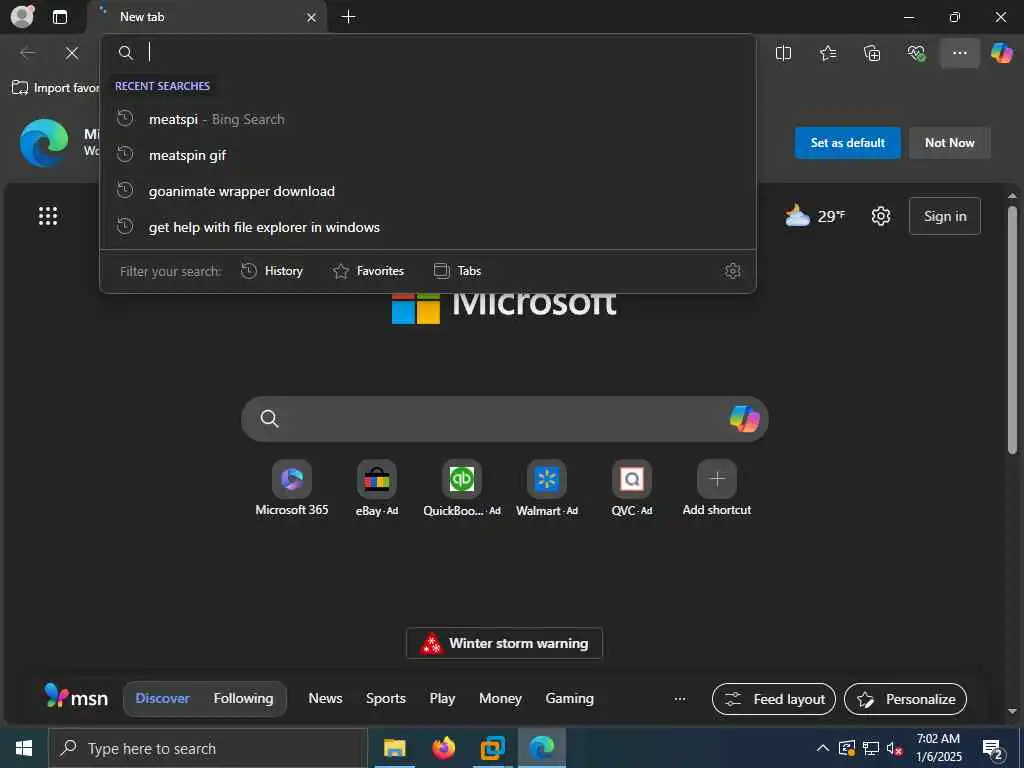Open a new tab with plus button
The width and height of the screenshot is (1024, 768).
pos(349,17)
